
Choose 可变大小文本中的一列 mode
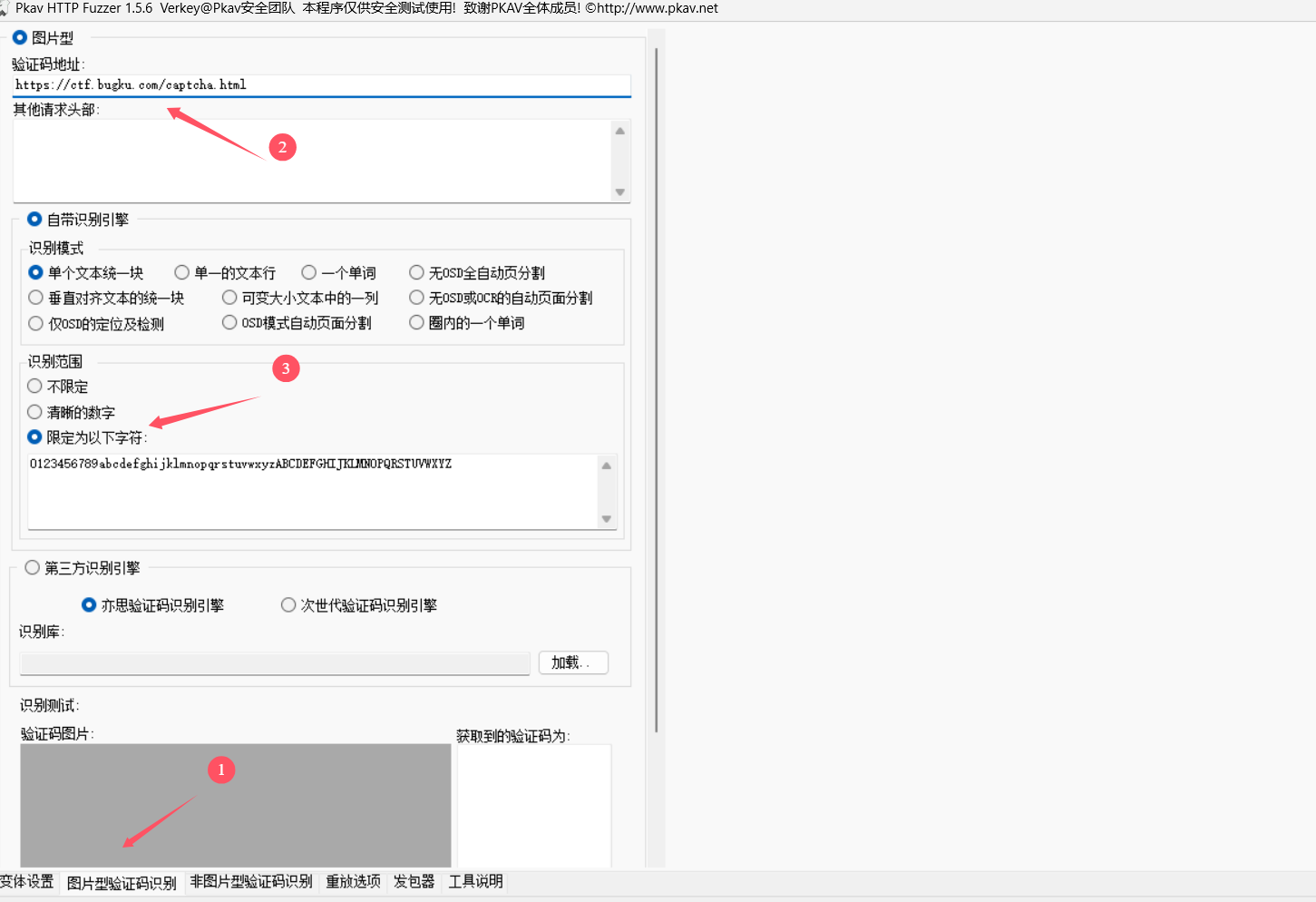click(230, 298)
